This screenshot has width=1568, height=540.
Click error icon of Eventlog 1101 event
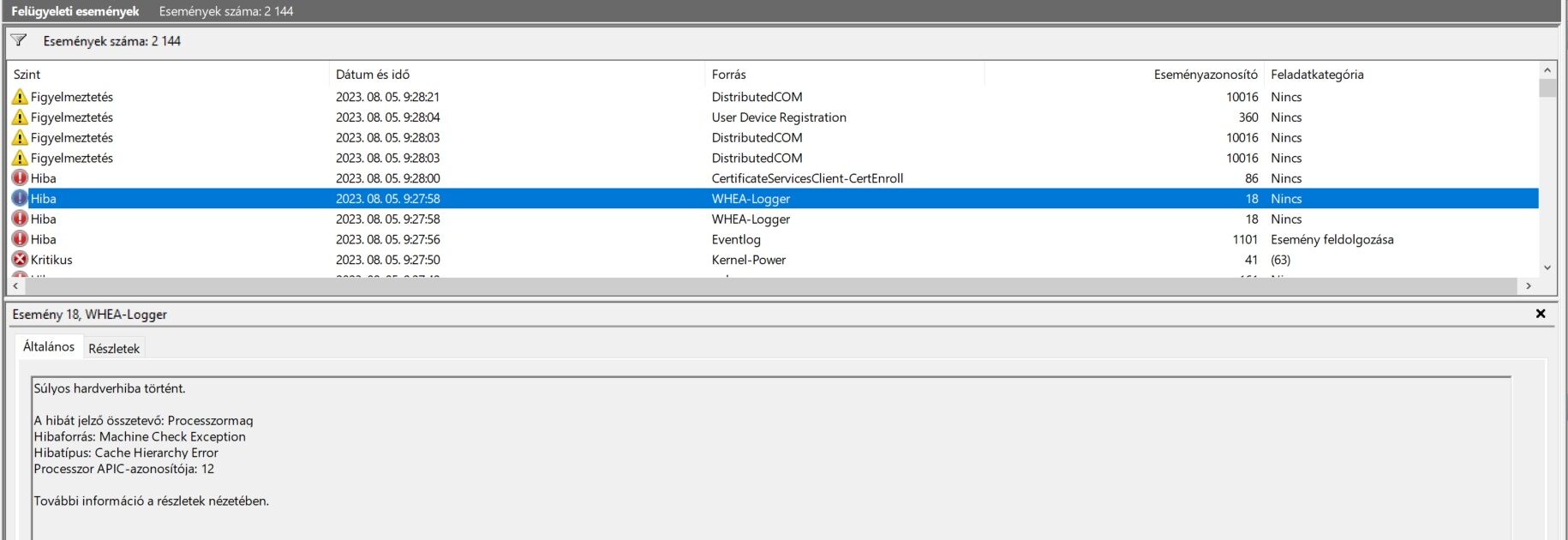20,239
